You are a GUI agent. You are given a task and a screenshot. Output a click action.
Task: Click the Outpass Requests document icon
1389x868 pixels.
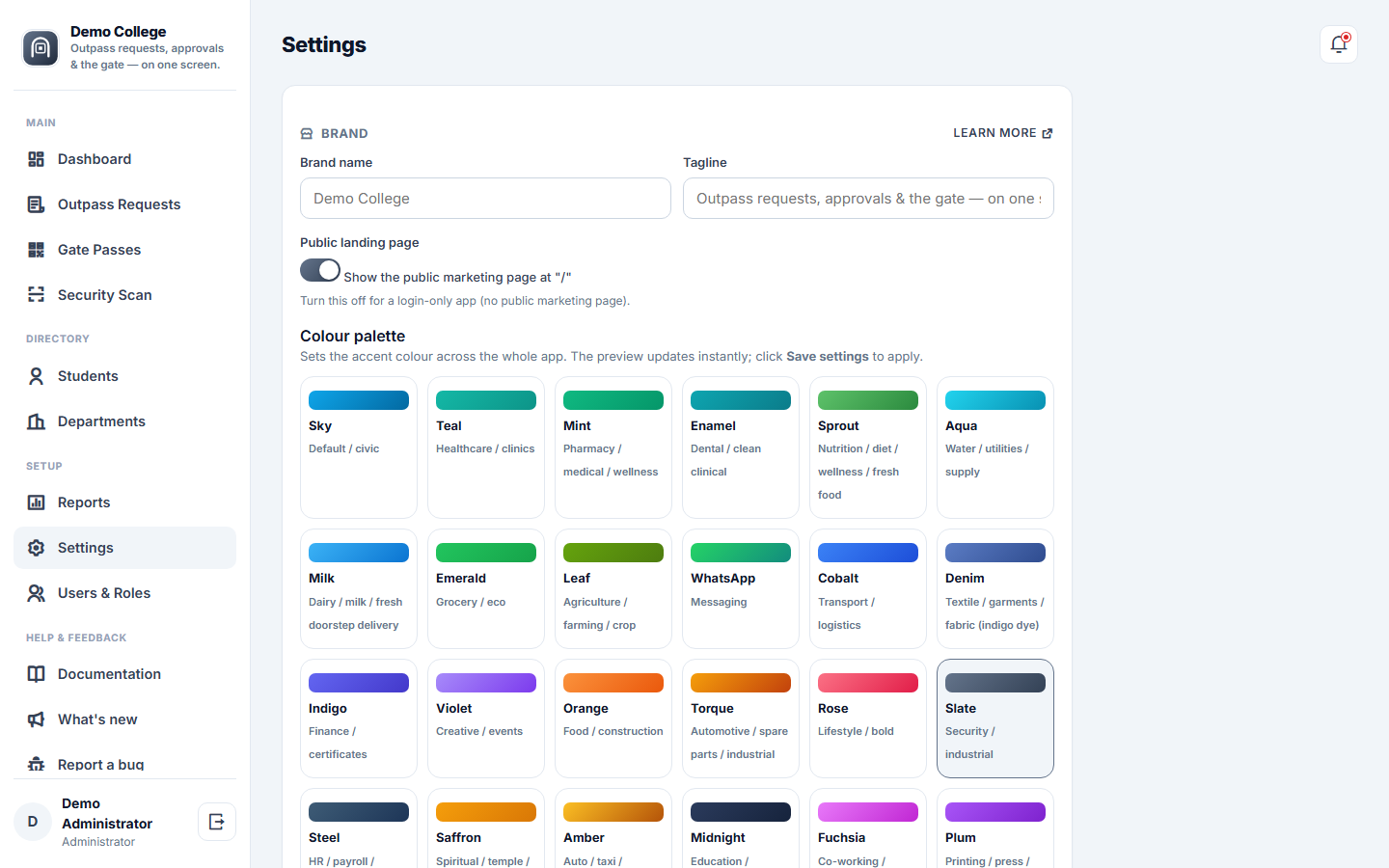(x=37, y=204)
